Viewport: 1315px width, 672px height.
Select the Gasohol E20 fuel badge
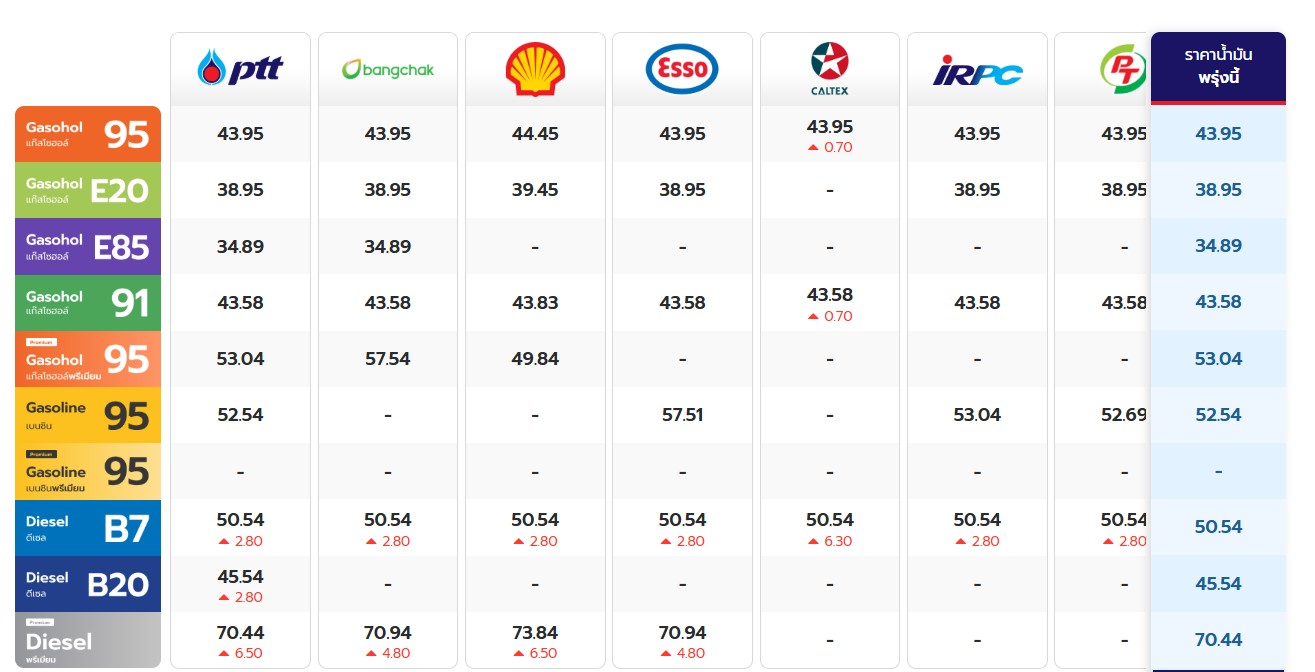pyautogui.click(x=88, y=190)
